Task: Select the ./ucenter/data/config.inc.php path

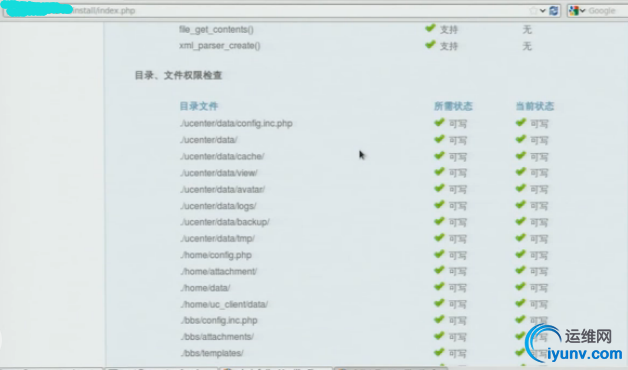Action: pyautogui.click(x=236, y=123)
